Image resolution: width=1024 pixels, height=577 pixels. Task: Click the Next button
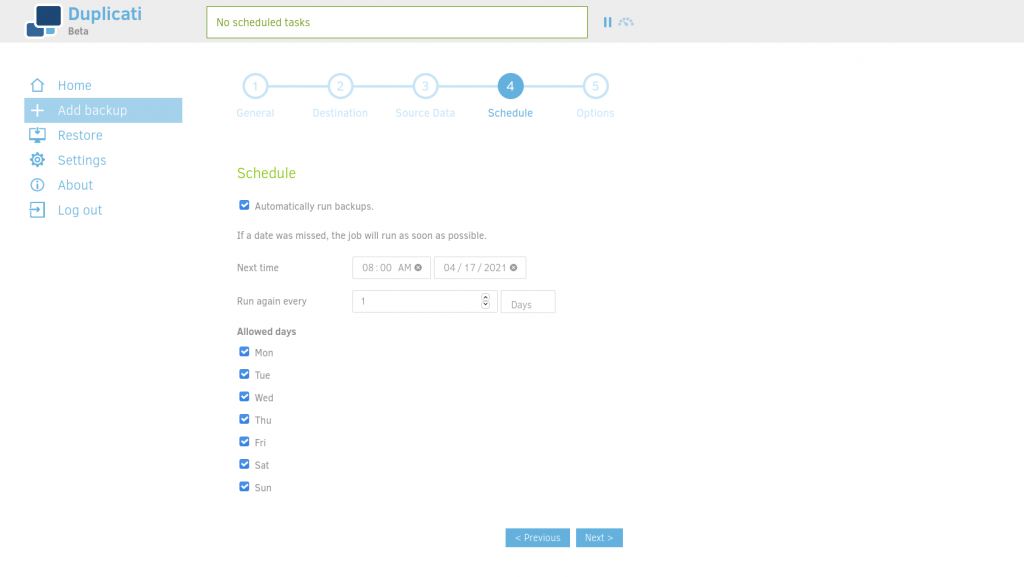point(599,538)
